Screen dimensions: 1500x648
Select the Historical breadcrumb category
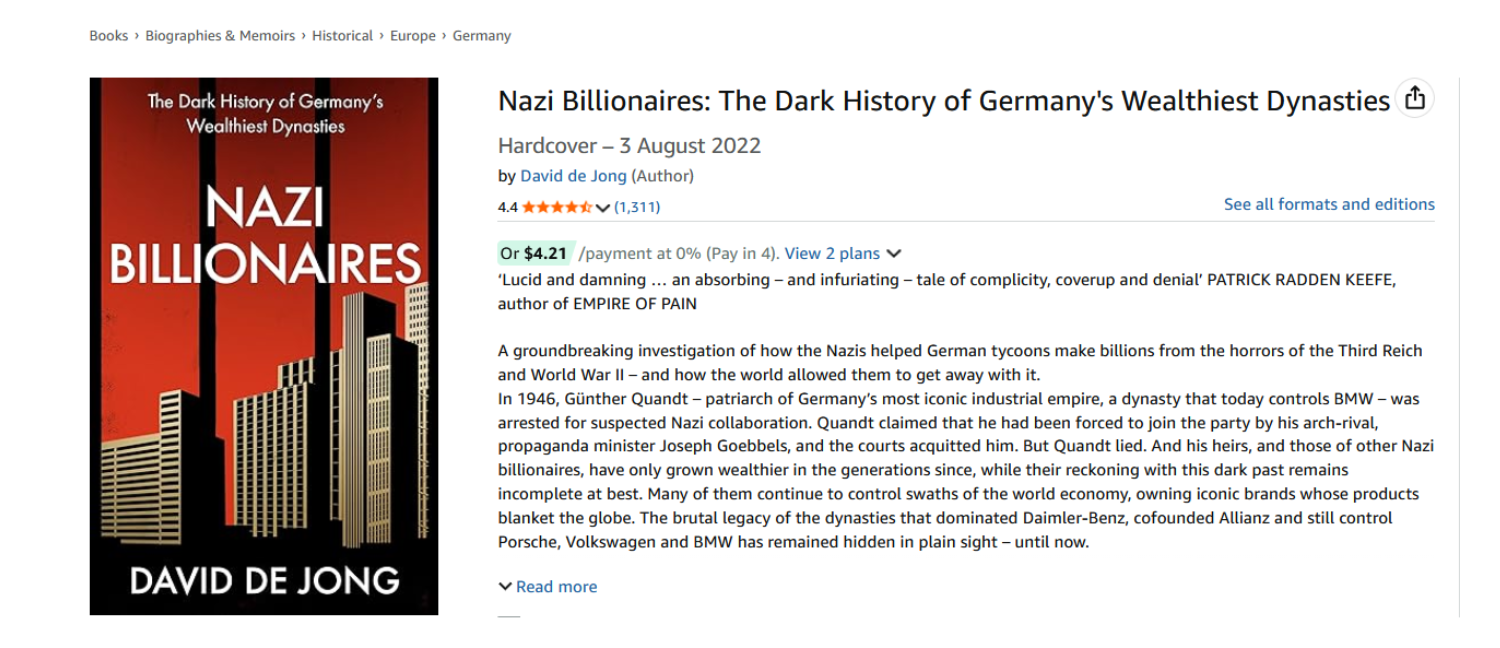tap(342, 36)
